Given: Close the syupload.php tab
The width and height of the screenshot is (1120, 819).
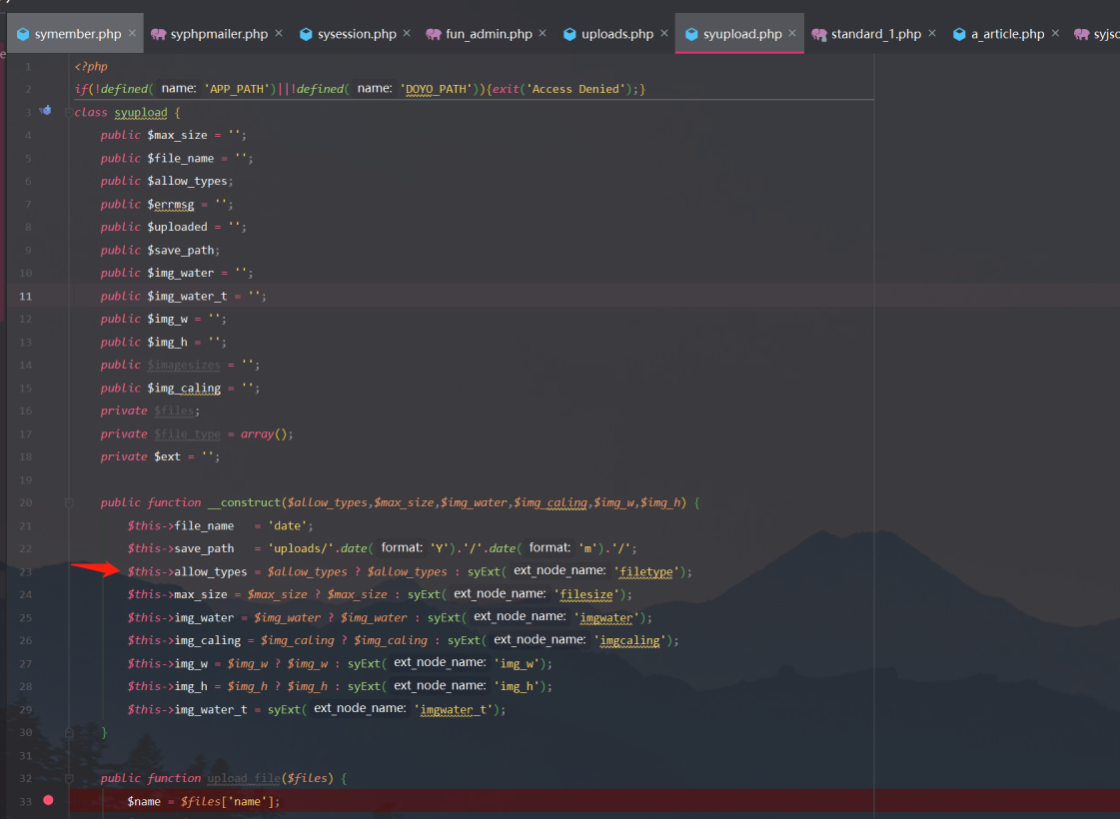Looking at the screenshot, I should 792,34.
